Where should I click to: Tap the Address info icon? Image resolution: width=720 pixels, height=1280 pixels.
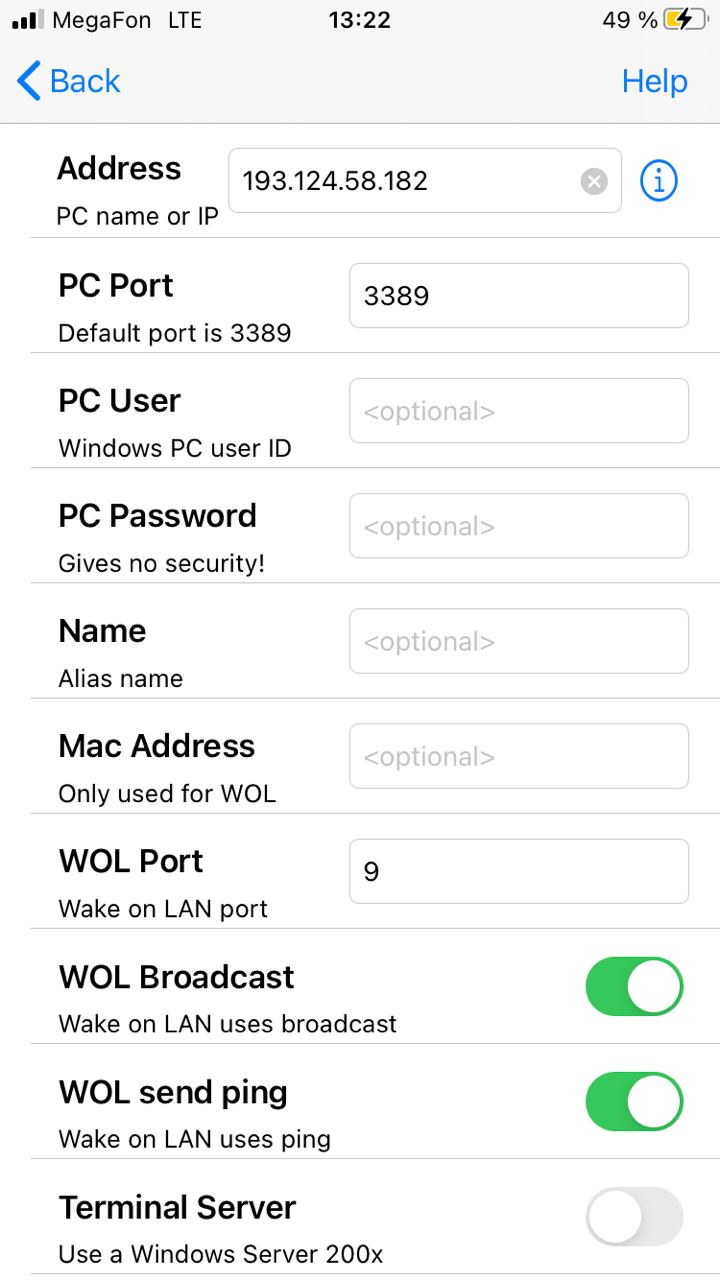click(658, 181)
